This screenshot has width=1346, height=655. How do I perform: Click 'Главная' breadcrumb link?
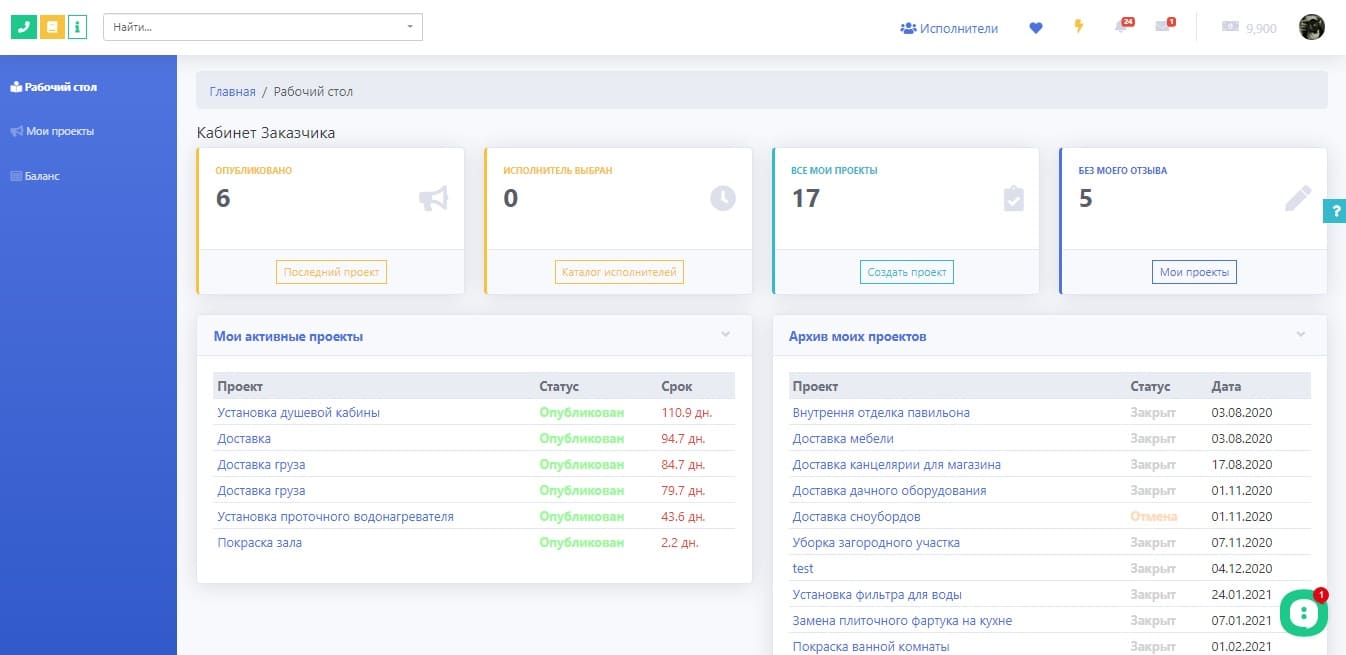[232, 91]
